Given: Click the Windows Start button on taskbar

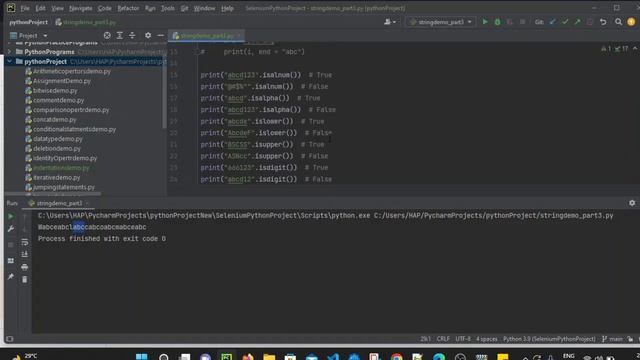Looking at the screenshot, I should [x=142, y=357].
